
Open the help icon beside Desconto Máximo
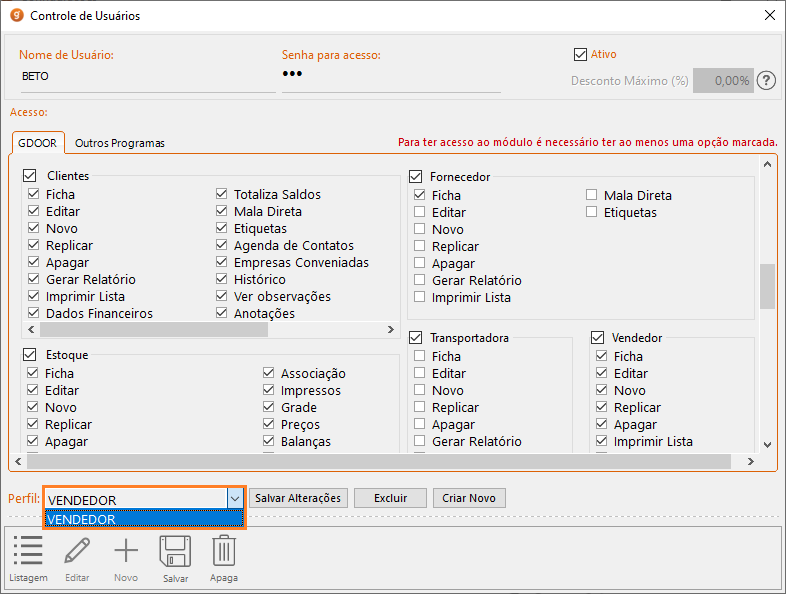pyautogui.click(x=766, y=80)
